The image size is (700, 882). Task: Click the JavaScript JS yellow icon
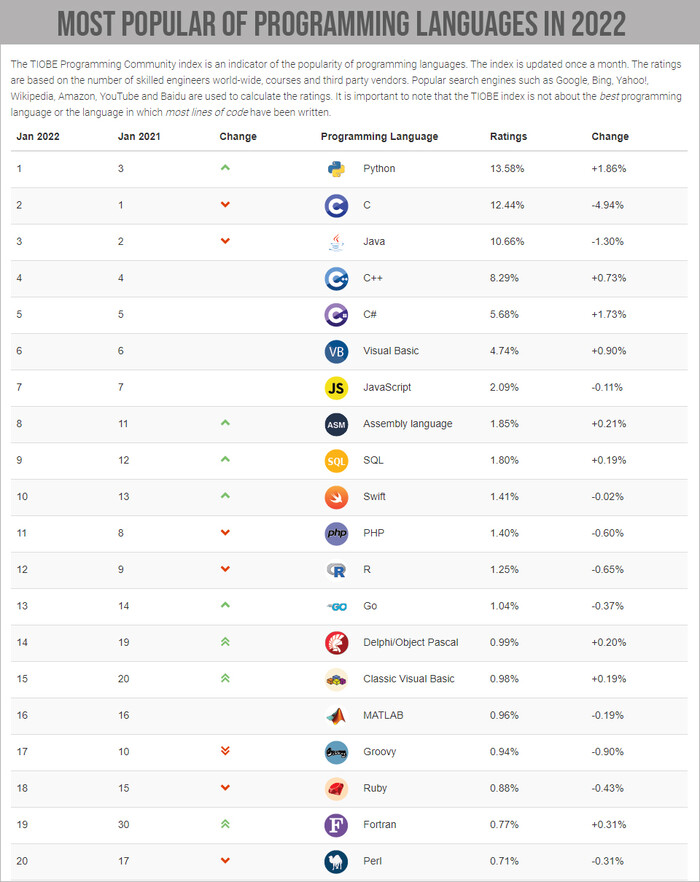tap(336, 387)
